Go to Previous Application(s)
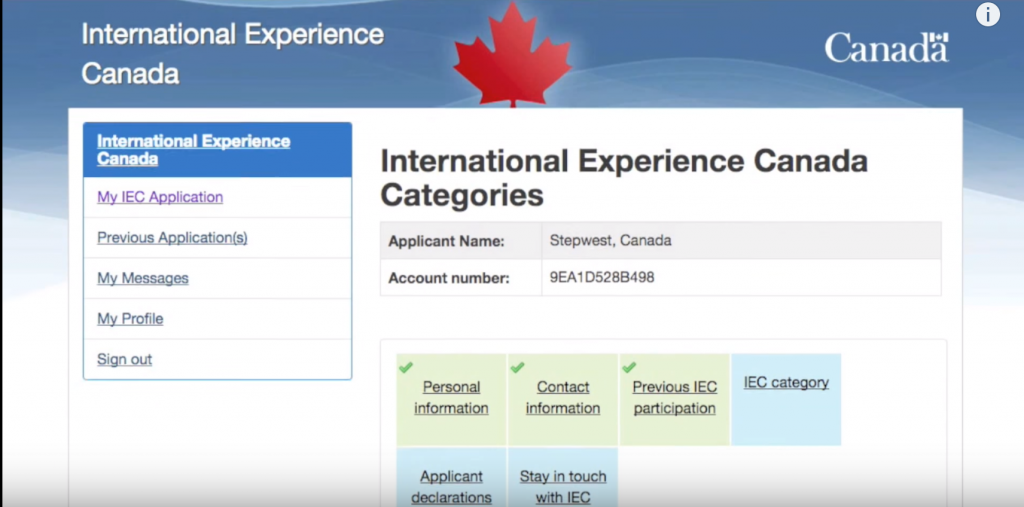Screen dimensions: 1024x507 [172, 238]
